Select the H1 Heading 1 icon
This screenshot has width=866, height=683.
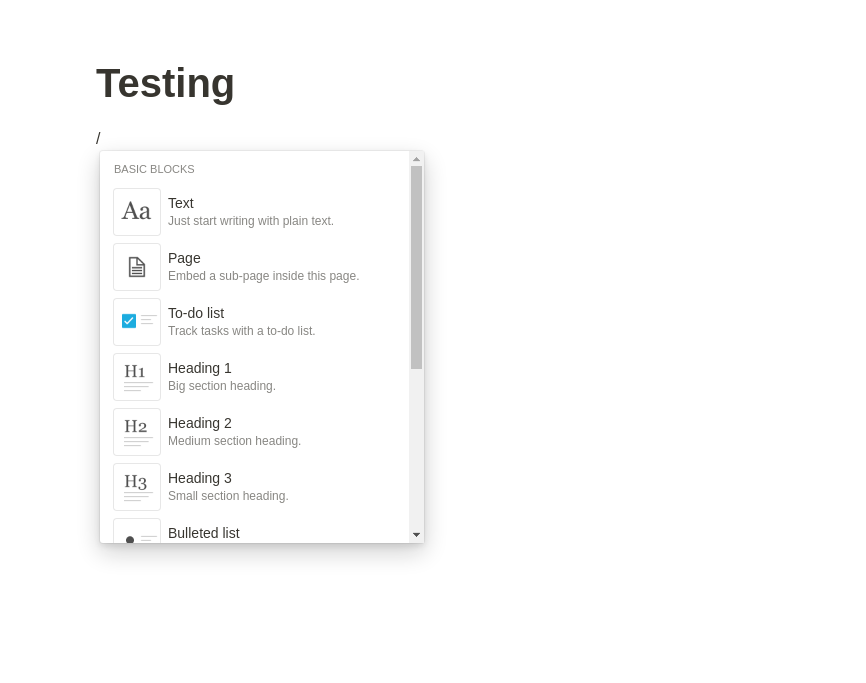pos(137,376)
